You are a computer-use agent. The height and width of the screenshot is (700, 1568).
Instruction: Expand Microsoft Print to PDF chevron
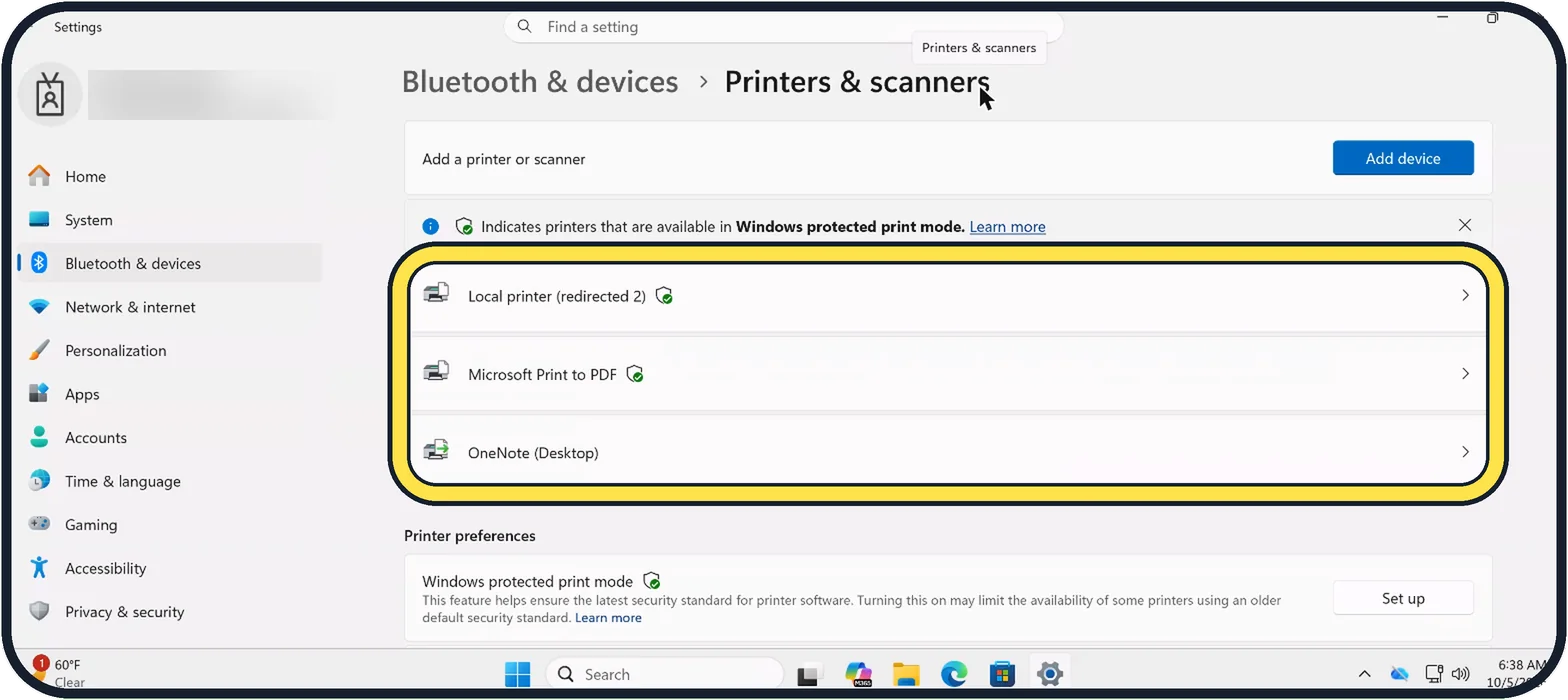(1465, 373)
